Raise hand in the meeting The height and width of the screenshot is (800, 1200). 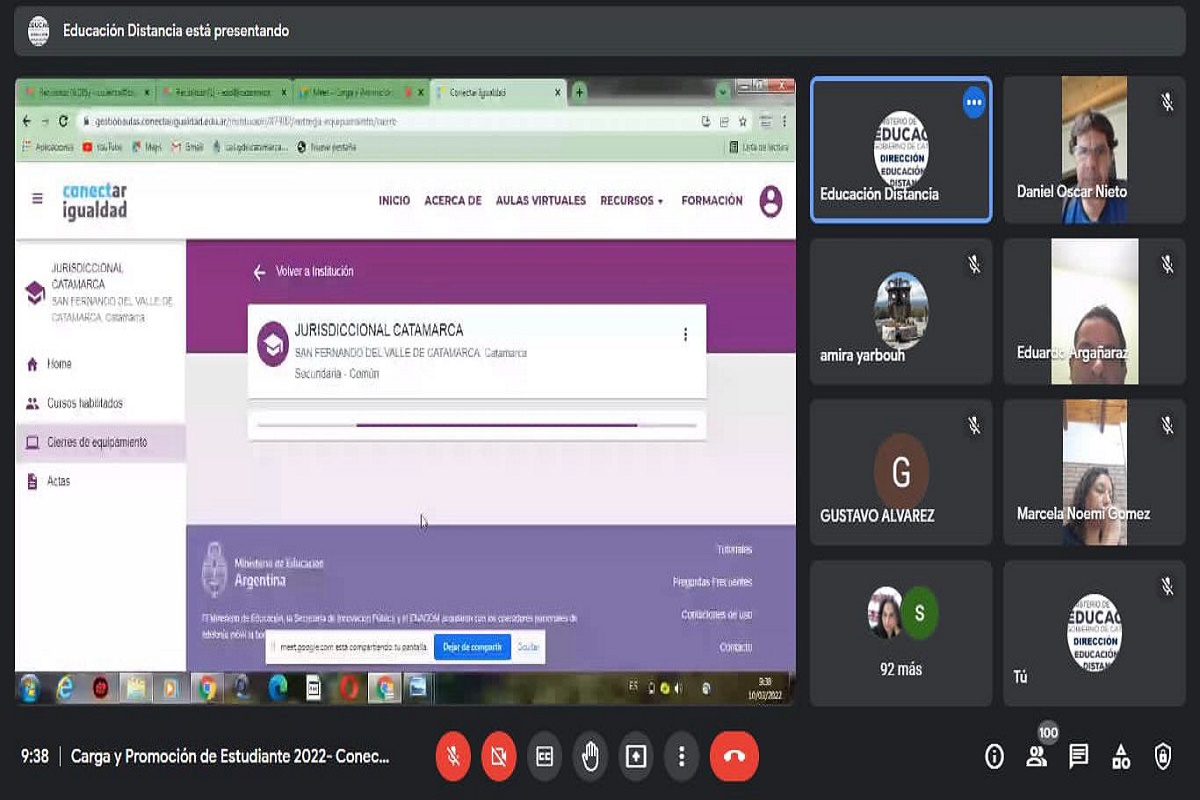590,756
